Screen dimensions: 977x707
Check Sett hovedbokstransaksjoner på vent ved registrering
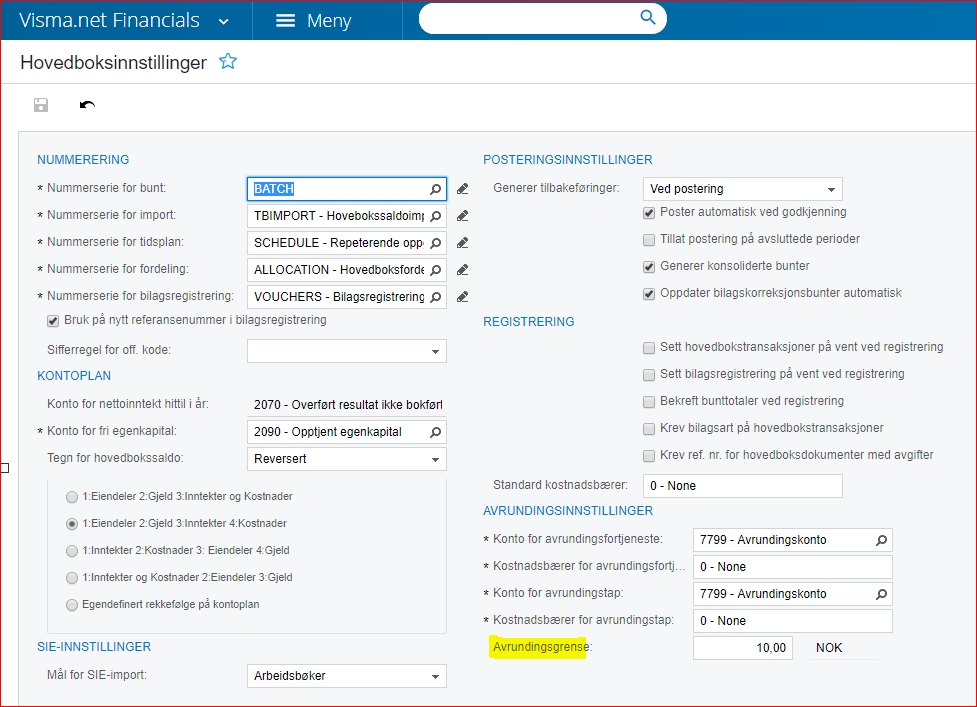(649, 348)
